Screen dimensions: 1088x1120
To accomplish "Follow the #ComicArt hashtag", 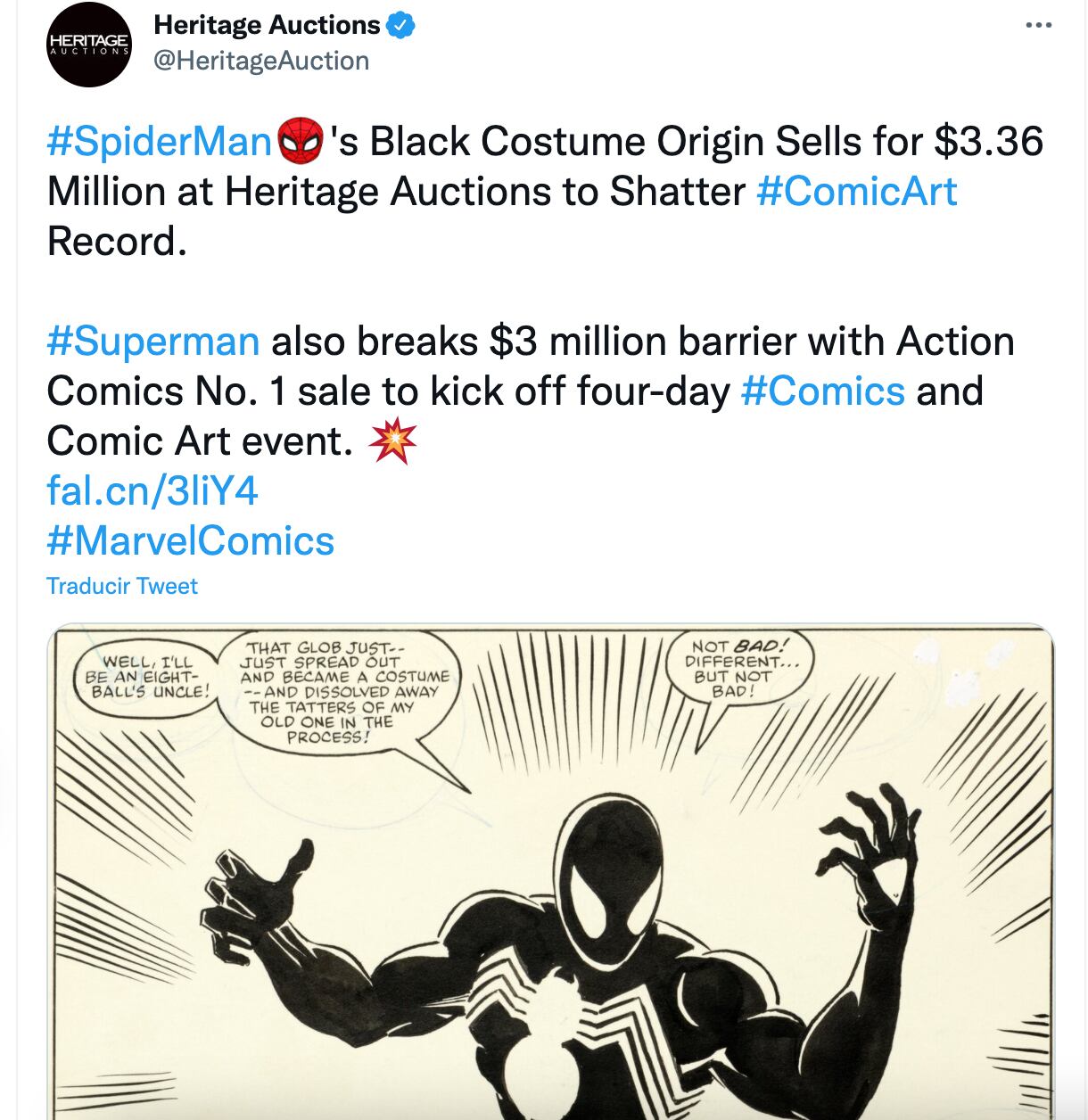I will coord(856,192).
